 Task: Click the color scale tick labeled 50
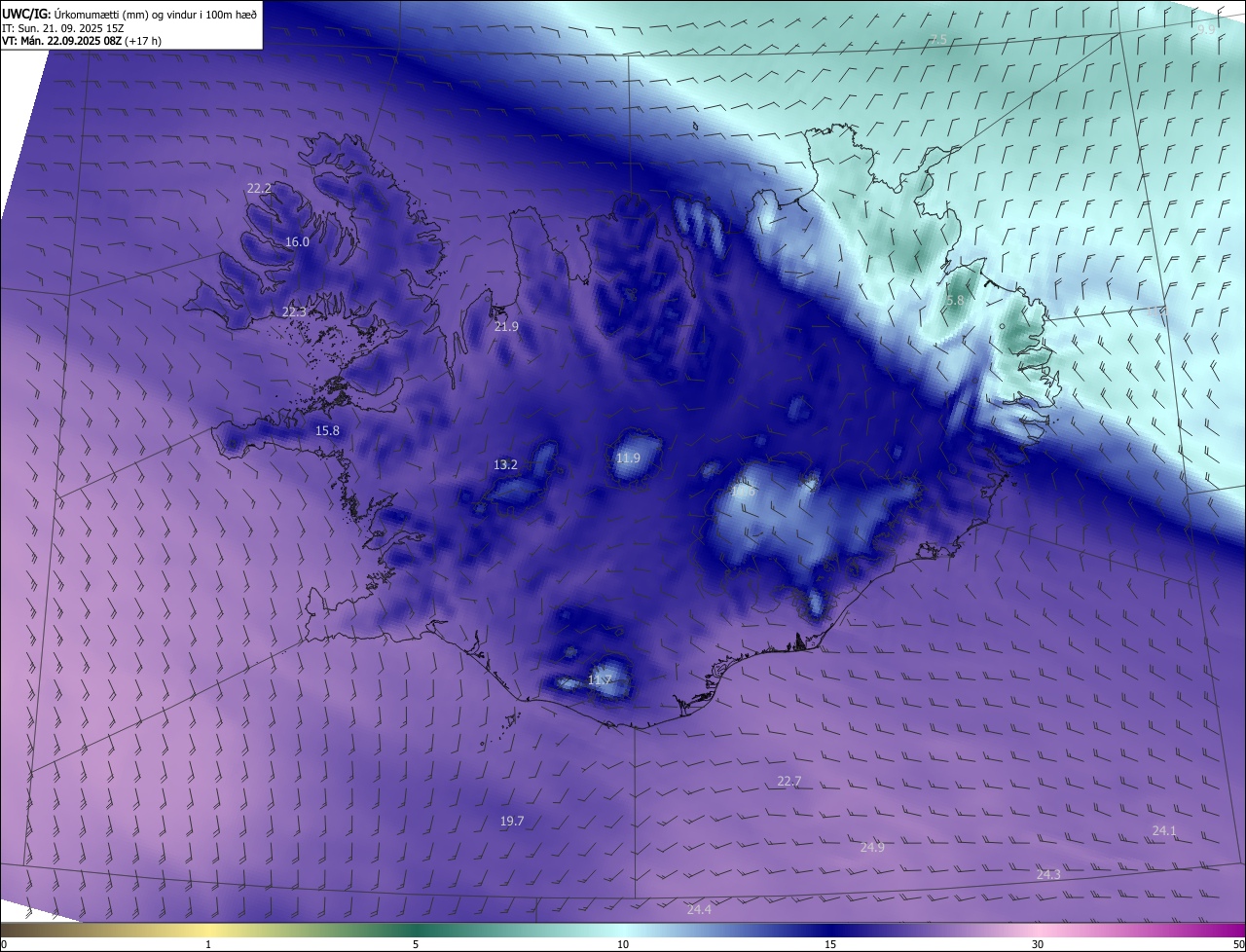(1238, 944)
